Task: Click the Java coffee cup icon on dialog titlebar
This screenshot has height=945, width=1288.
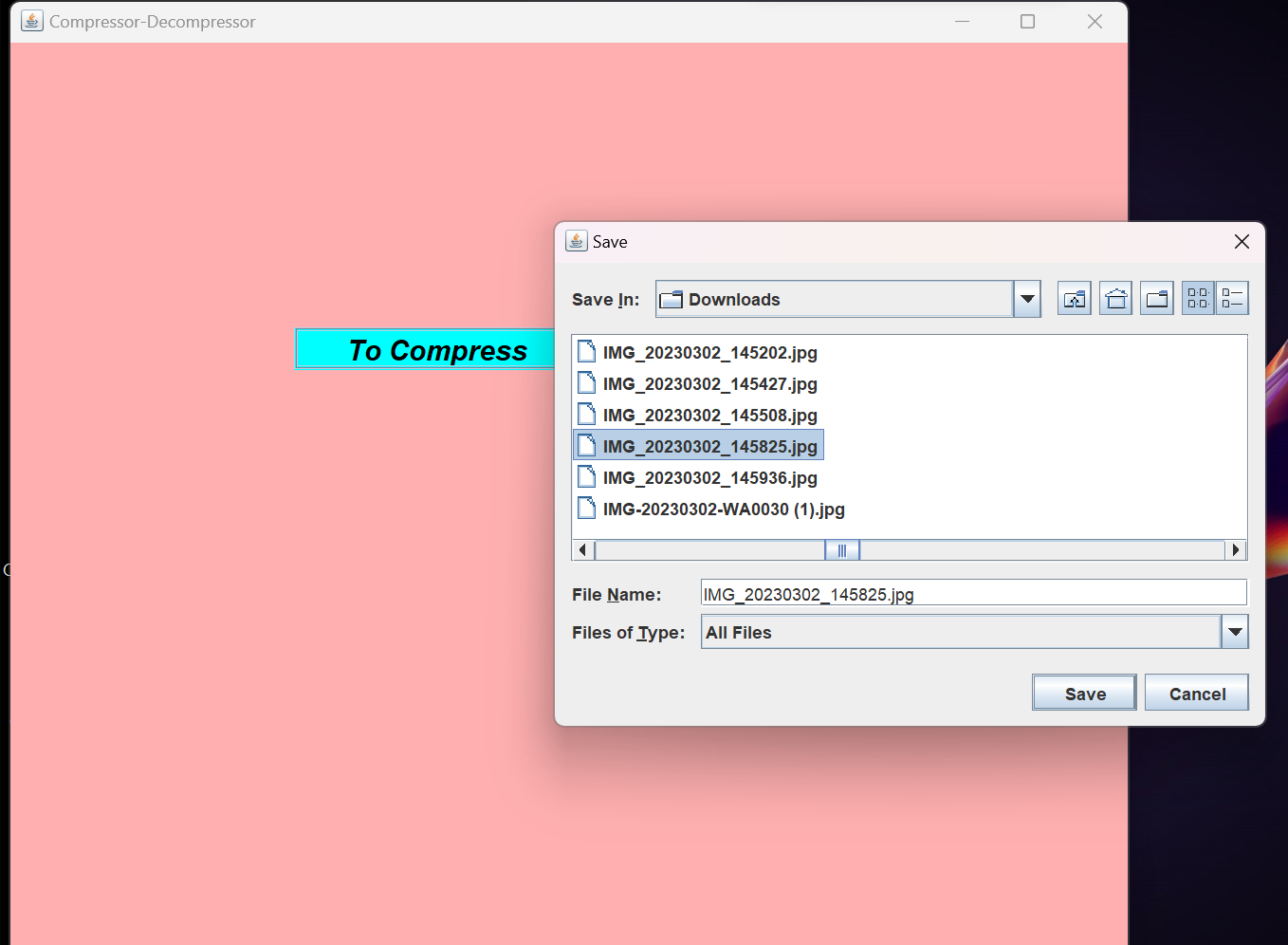Action: 576,241
